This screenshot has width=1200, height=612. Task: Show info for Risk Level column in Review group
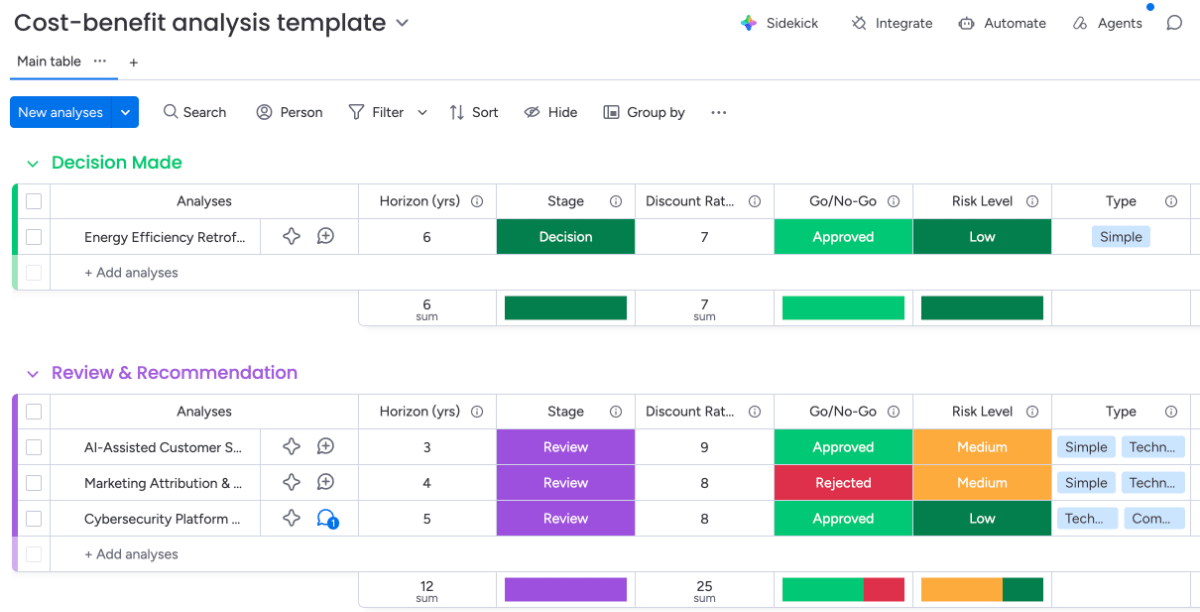pyautogui.click(x=1032, y=411)
